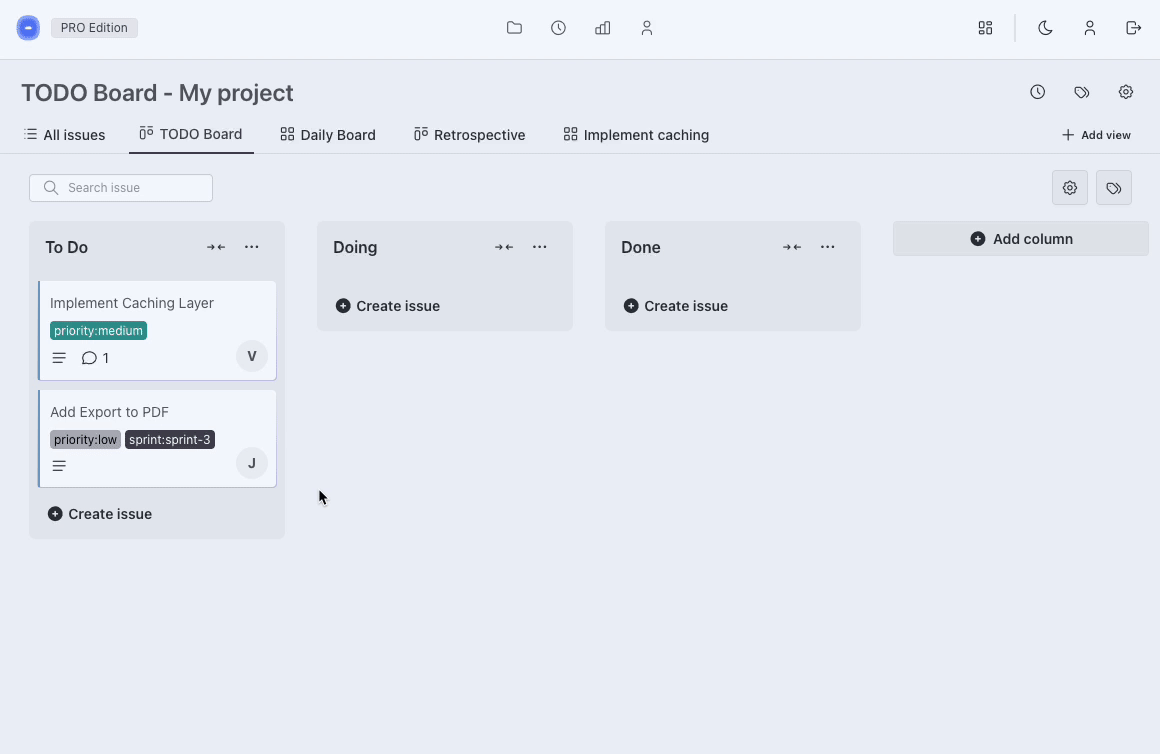Switch to the Daily Board tab
Screen dimensions: 1160x754
click(x=328, y=135)
